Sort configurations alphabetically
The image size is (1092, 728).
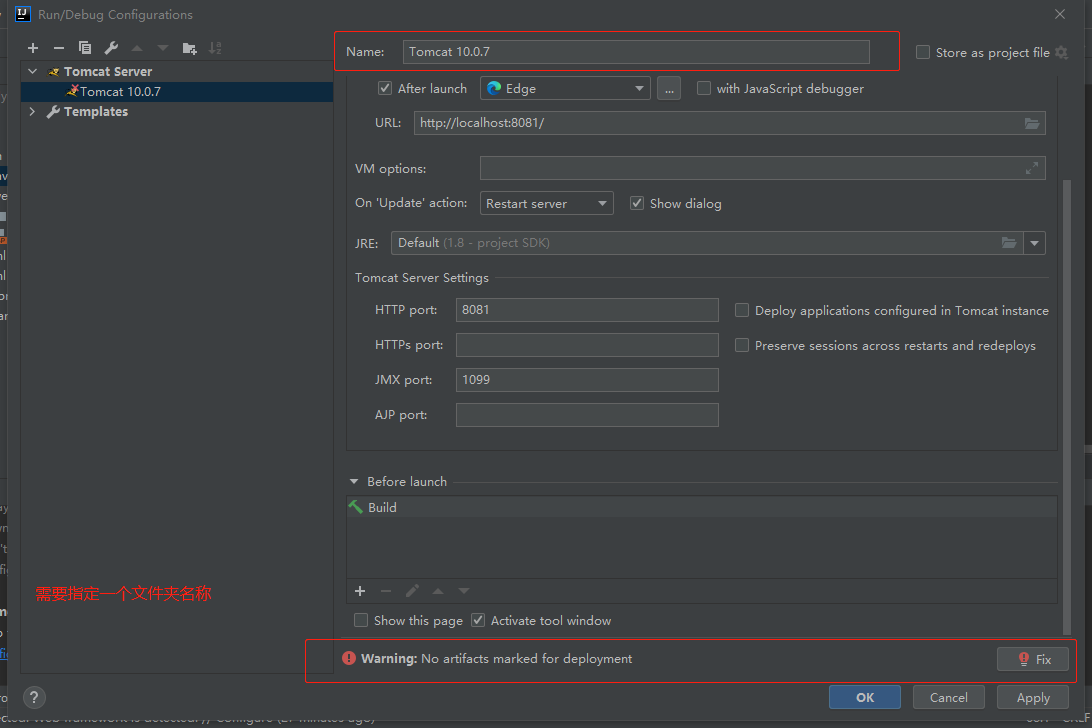[215, 48]
